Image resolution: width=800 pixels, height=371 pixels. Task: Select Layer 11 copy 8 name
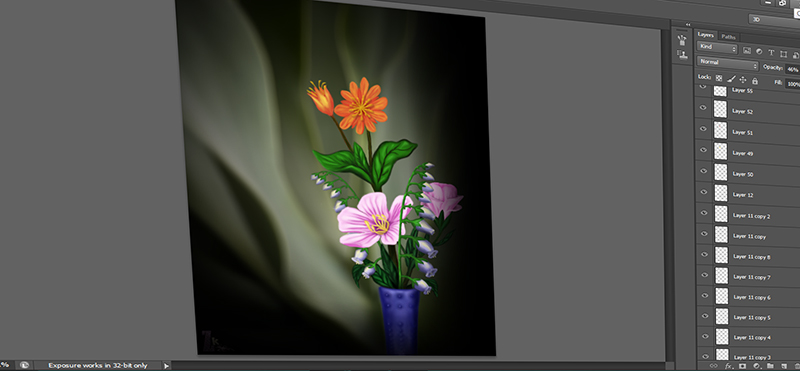752,257
